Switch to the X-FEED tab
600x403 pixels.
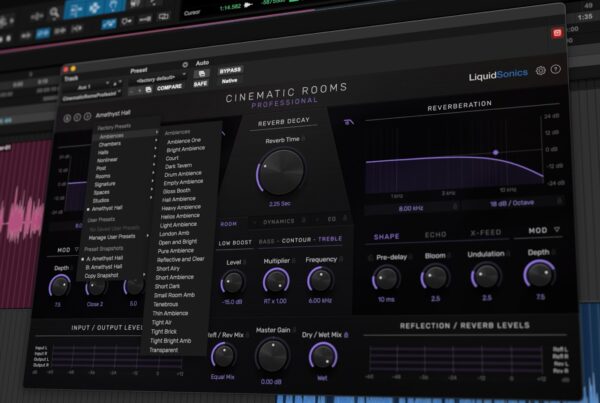point(485,232)
